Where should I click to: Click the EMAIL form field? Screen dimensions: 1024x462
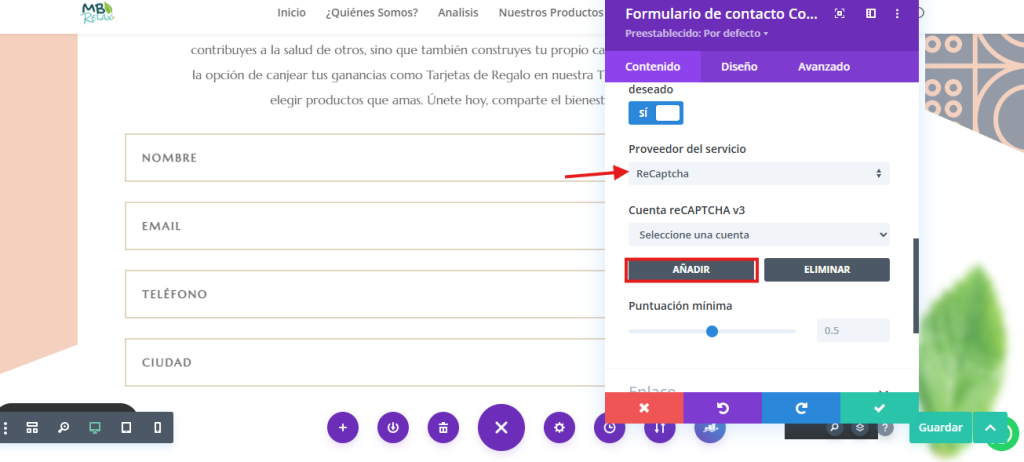(366, 226)
